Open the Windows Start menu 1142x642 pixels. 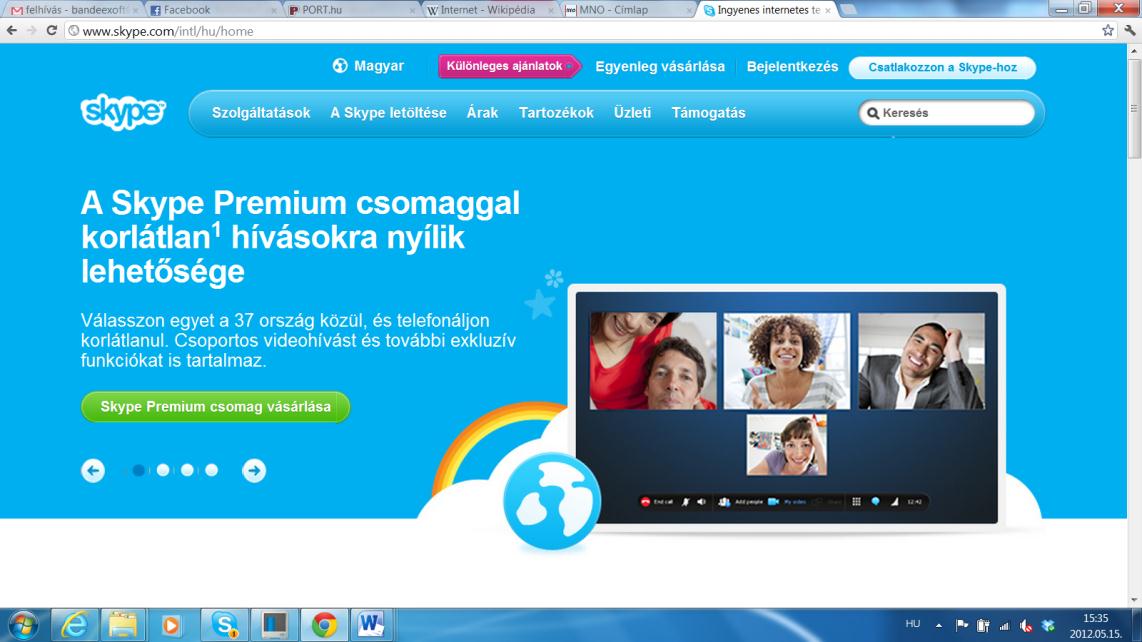point(23,625)
